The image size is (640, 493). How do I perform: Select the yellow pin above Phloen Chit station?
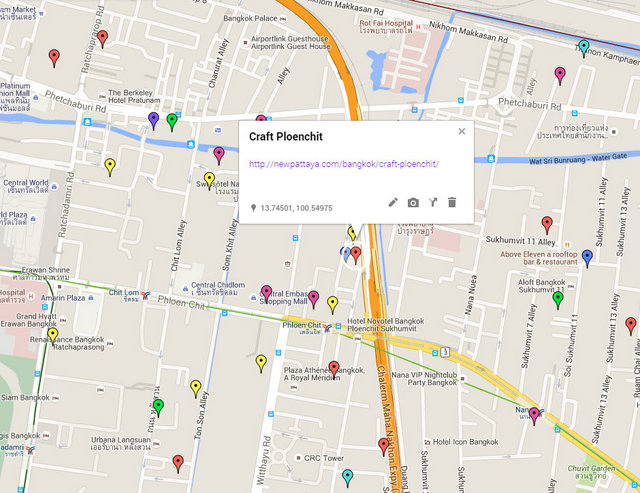[x=333, y=305]
